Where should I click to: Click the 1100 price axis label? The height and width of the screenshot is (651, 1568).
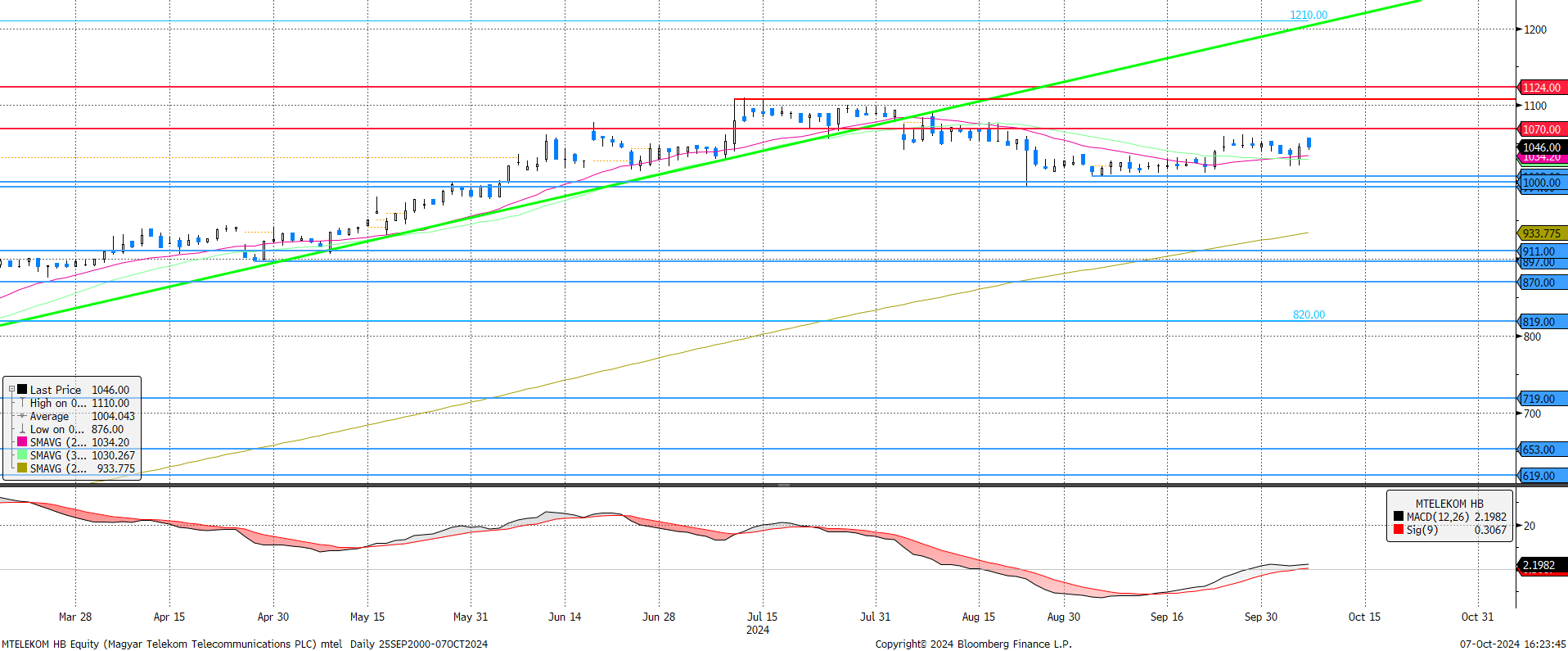tap(1535, 106)
